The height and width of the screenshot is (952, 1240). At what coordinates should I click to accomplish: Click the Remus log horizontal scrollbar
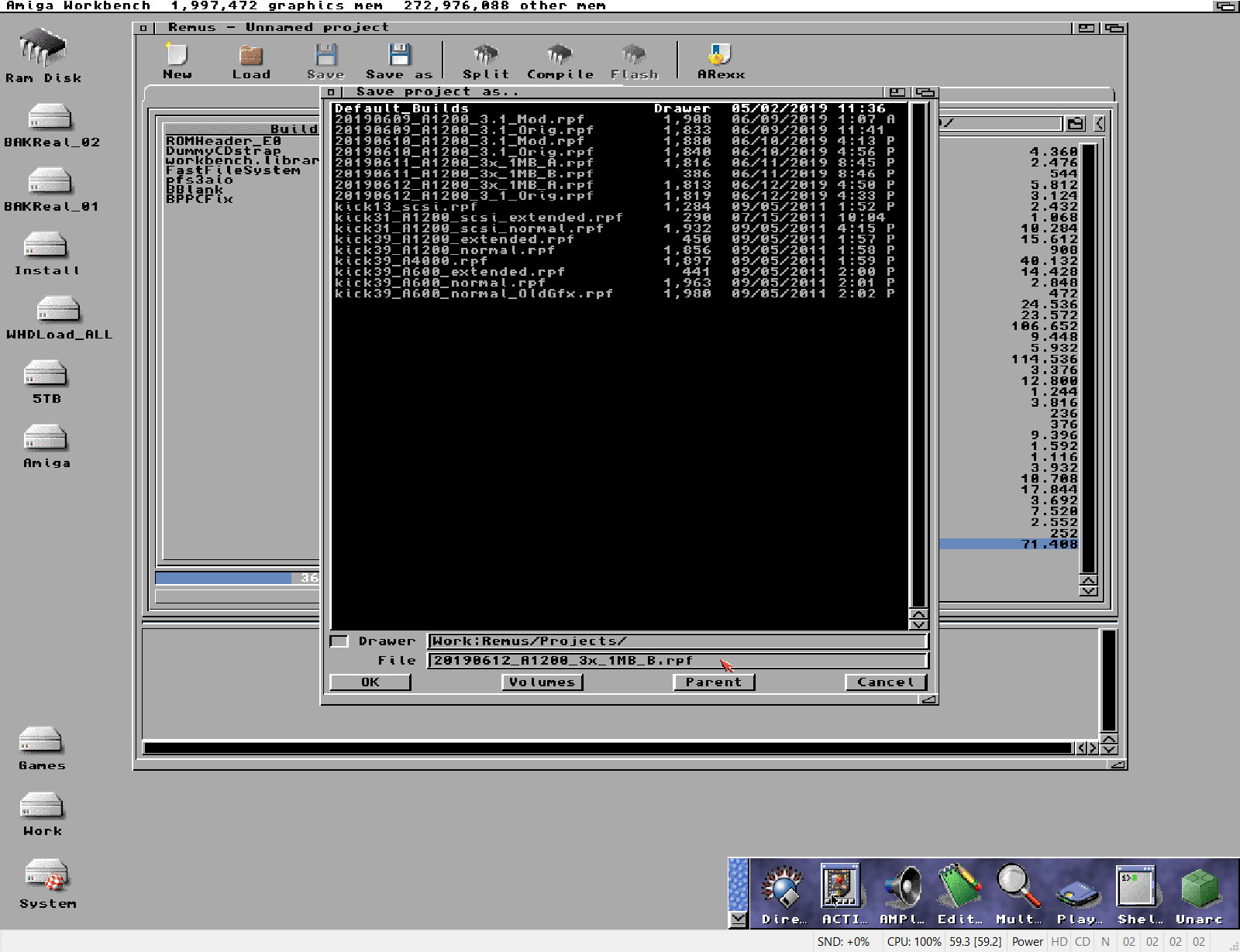tap(608, 748)
